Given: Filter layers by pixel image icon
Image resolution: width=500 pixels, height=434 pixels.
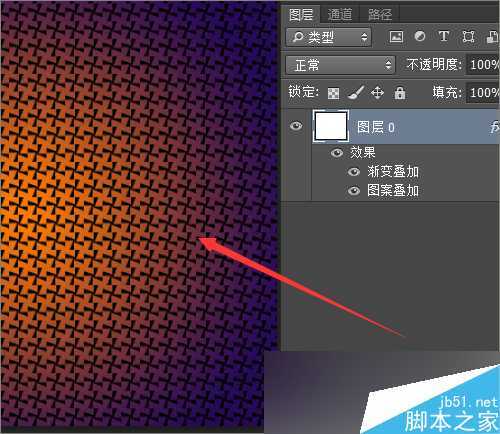Looking at the screenshot, I should point(396,37).
